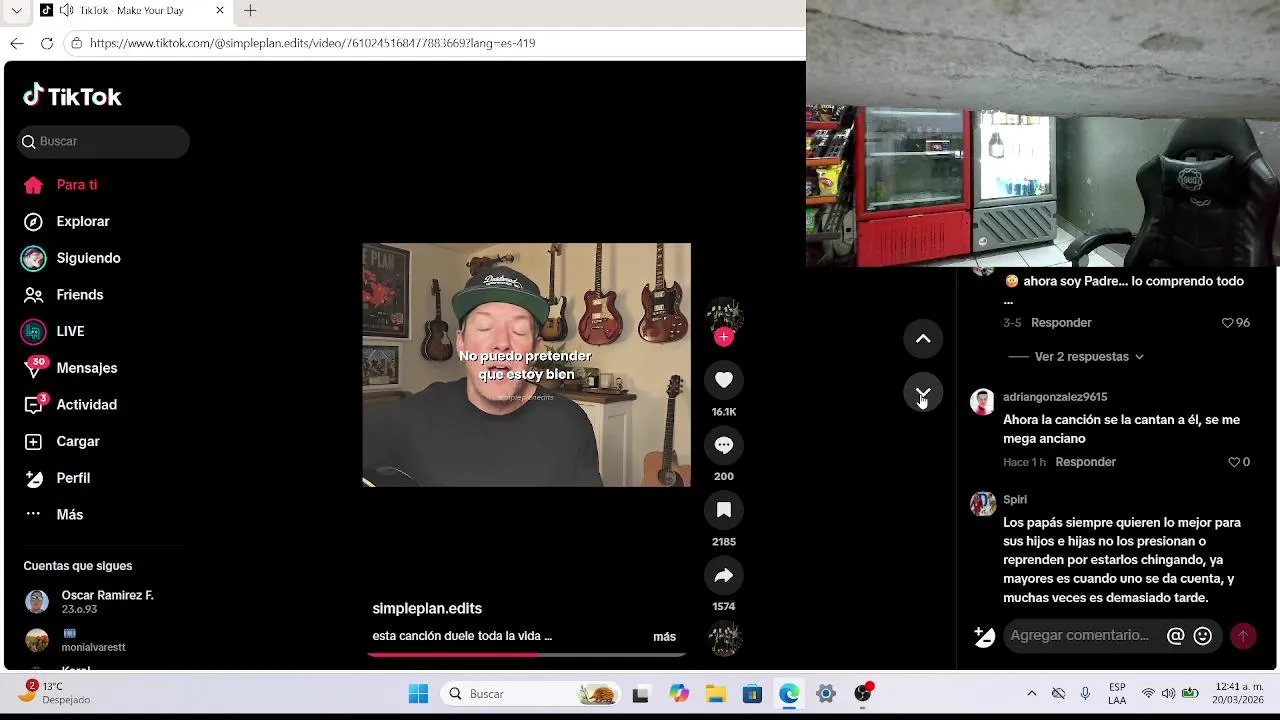Click Spiri's avatar picture
The height and width of the screenshot is (720, 1280).
[983, 503]
